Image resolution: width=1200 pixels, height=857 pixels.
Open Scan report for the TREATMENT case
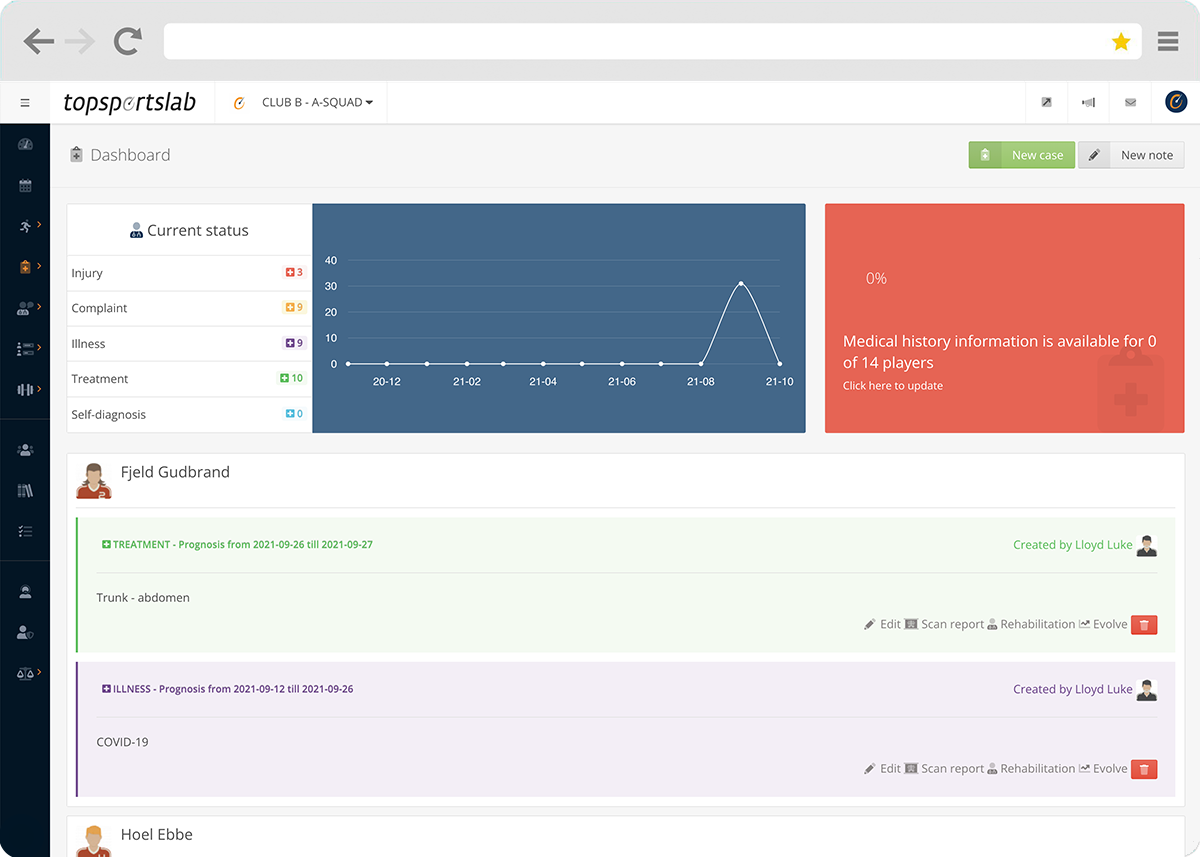click(x=944, y=624)
